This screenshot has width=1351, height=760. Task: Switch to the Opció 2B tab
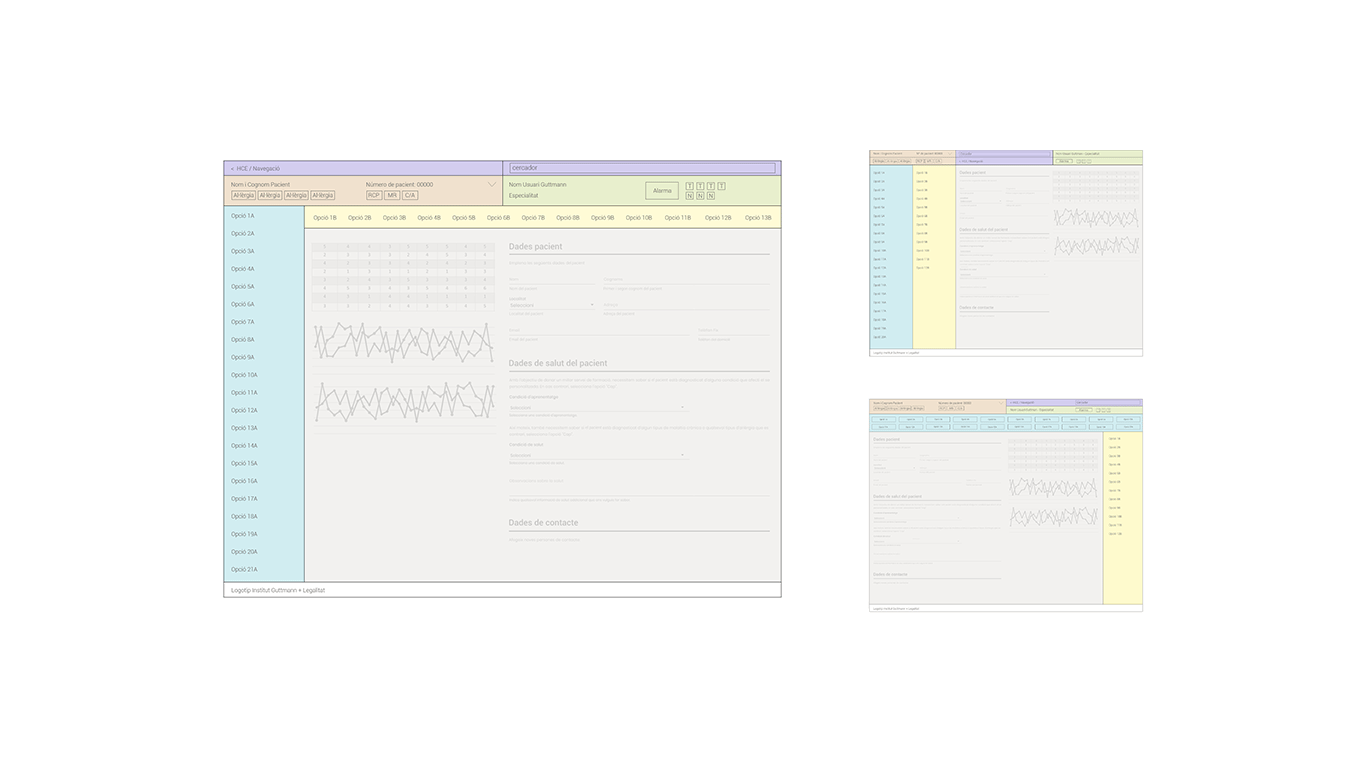click(x=360, y=218)
